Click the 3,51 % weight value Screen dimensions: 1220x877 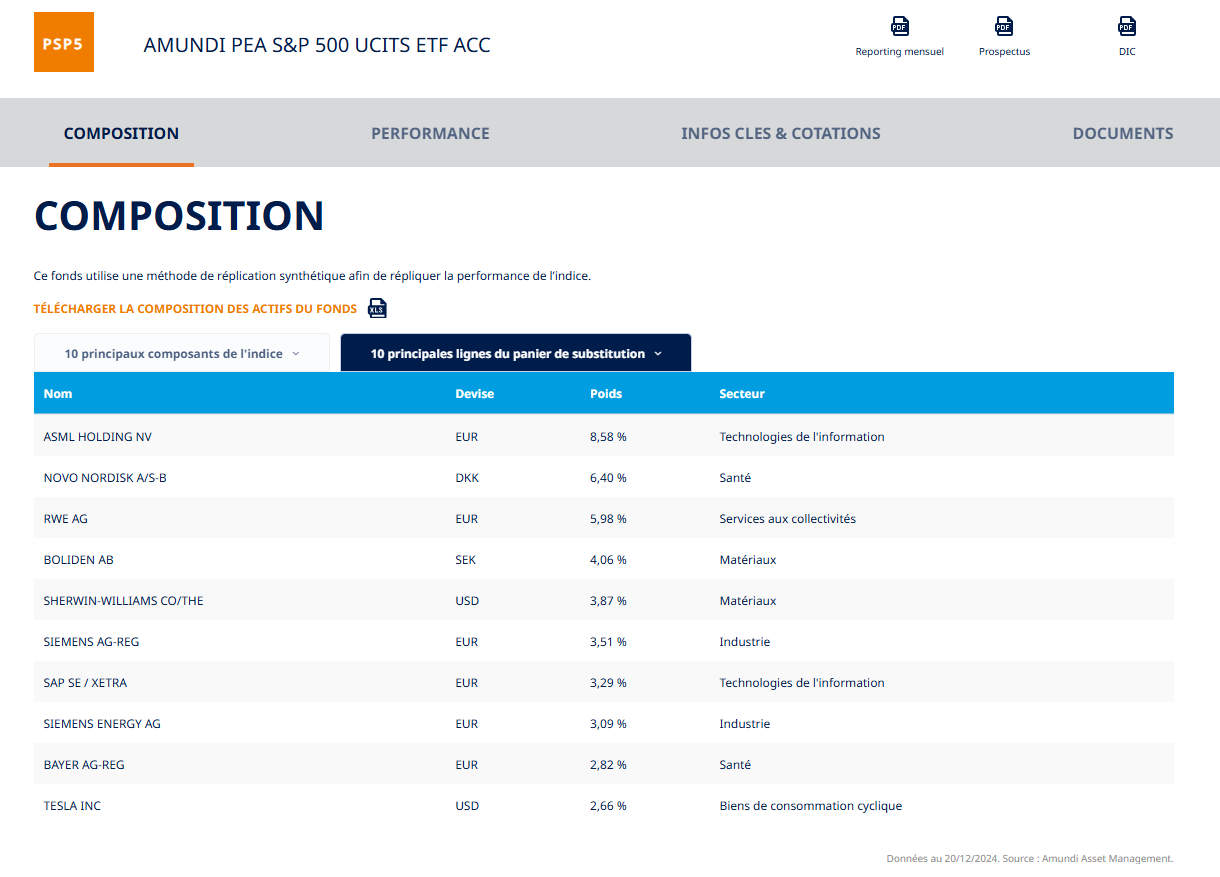pos(608,642)
